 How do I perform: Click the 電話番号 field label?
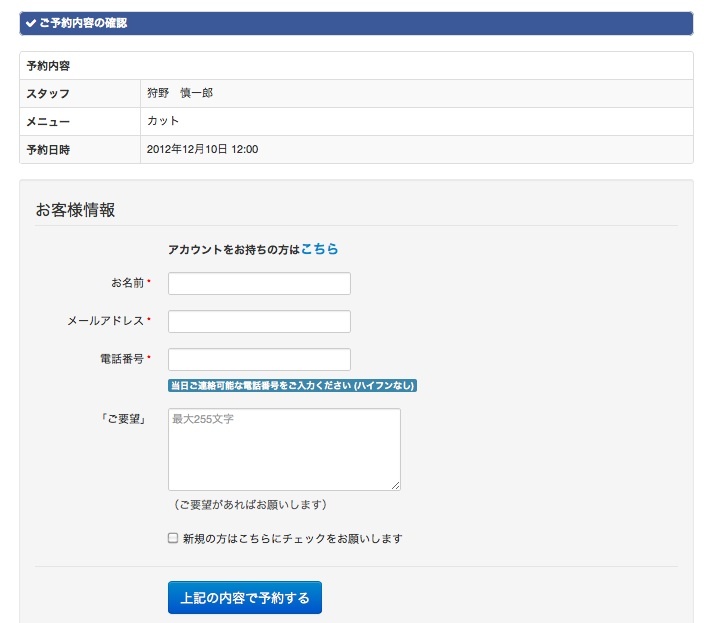pyautogui.click(x=122, y=359)
